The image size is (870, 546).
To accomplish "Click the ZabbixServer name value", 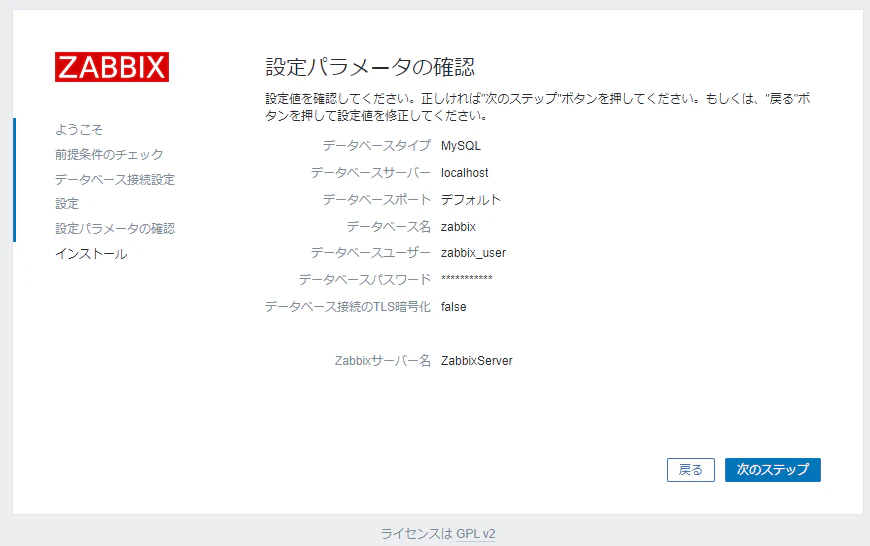I will tap(477, 361).
